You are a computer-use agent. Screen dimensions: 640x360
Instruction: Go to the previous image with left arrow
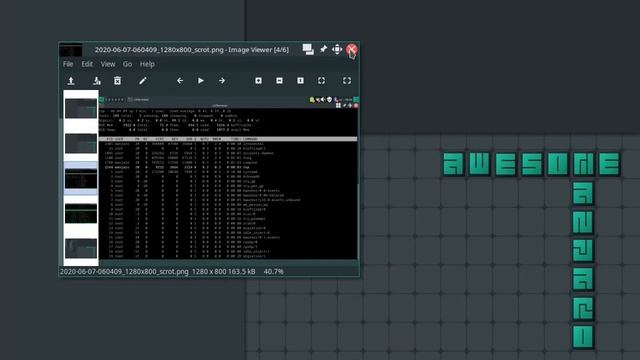coord(180,81)
